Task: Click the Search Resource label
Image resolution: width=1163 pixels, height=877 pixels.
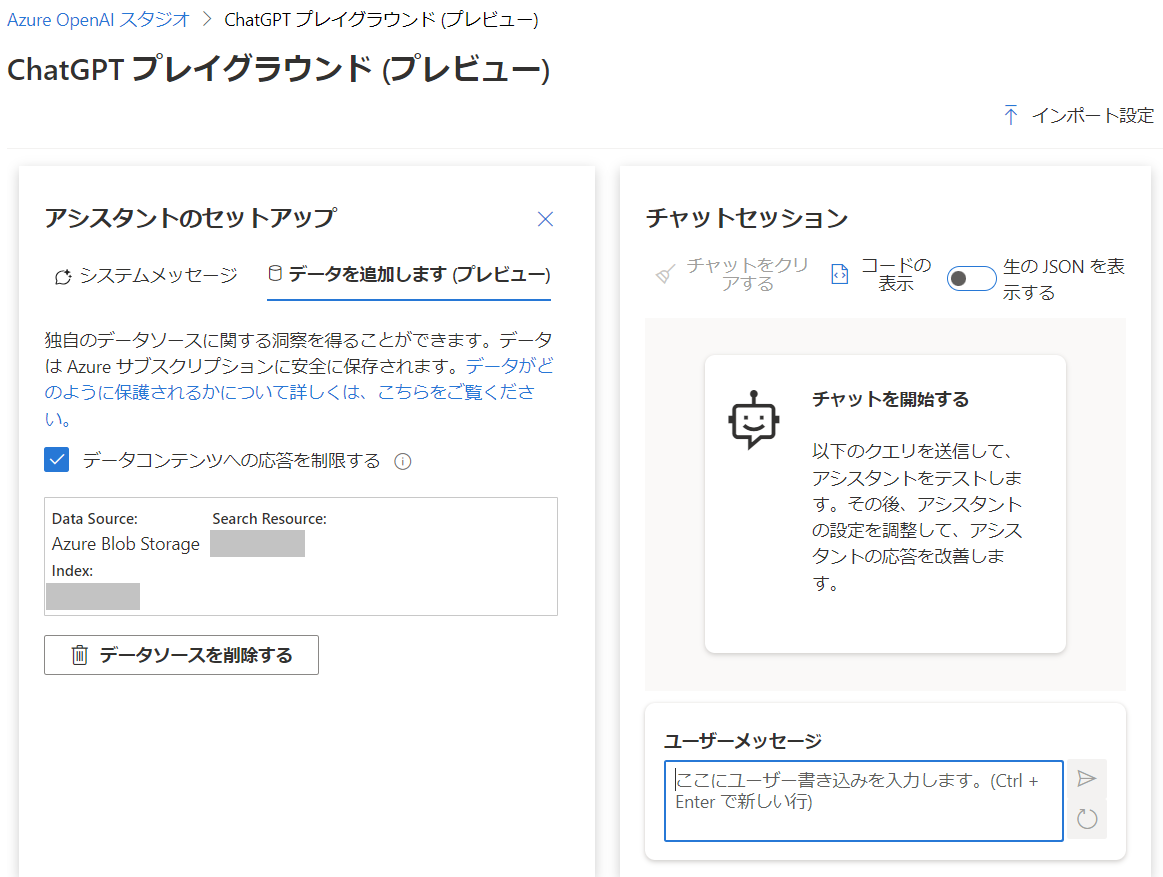Action: 269,519
